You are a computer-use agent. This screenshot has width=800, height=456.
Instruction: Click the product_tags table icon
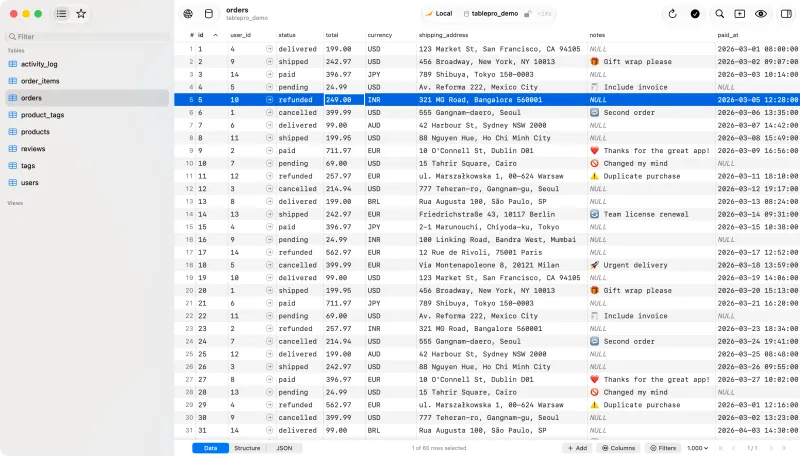pyautogui.click(x=13, y=115)
